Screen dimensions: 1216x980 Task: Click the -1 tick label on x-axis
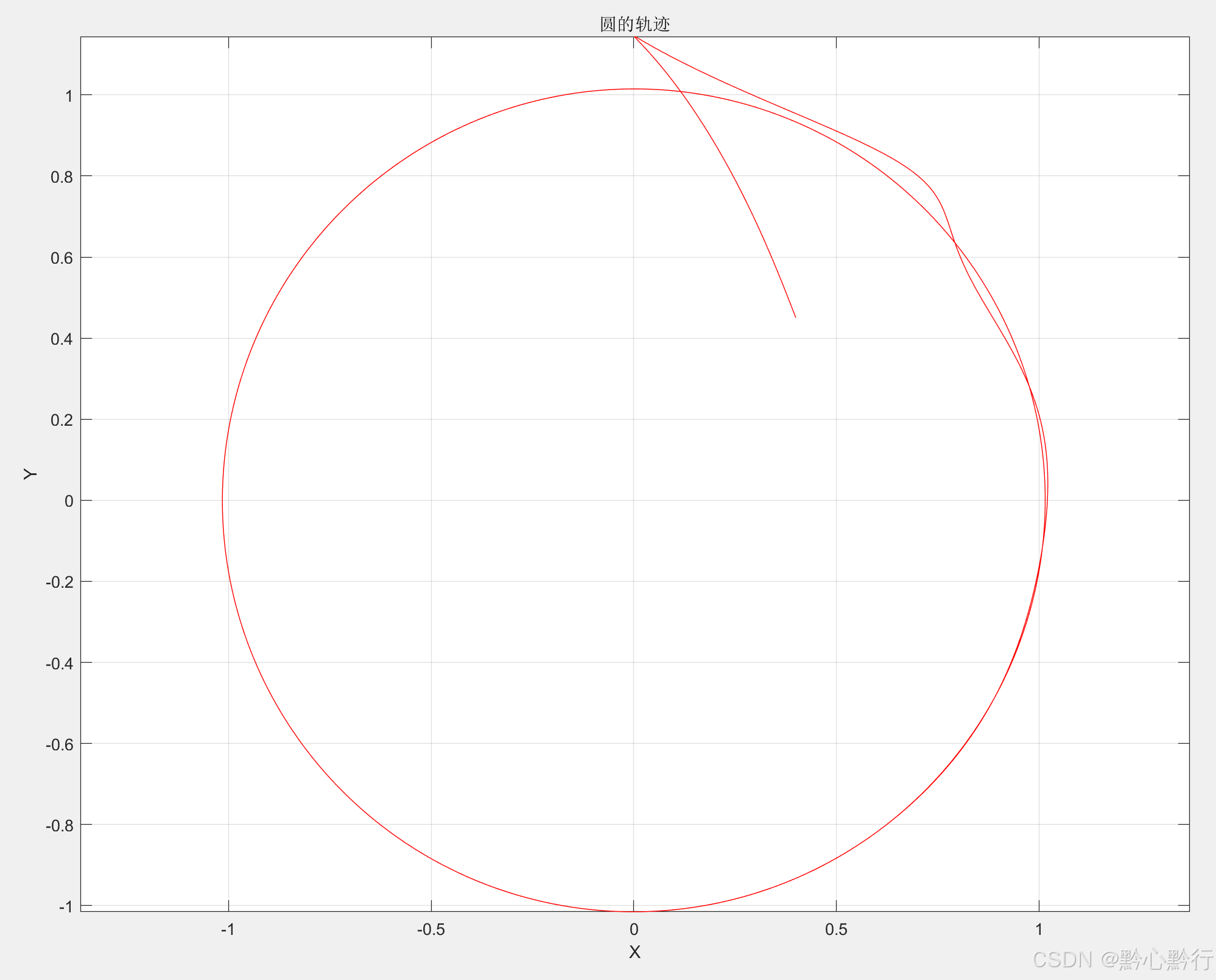pos(228,929)
